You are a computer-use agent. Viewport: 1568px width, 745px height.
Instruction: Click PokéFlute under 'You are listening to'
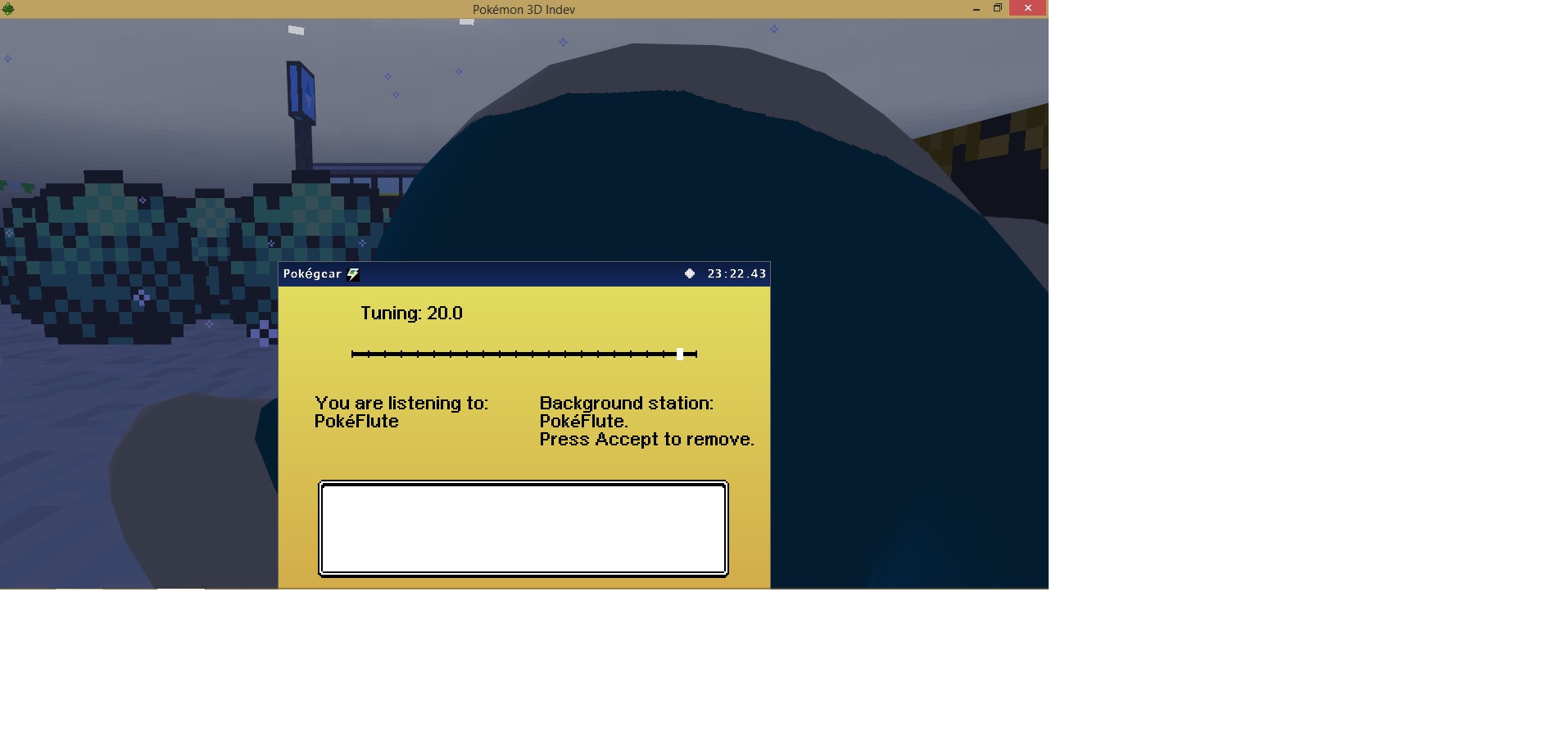click(x=356, y=422)
